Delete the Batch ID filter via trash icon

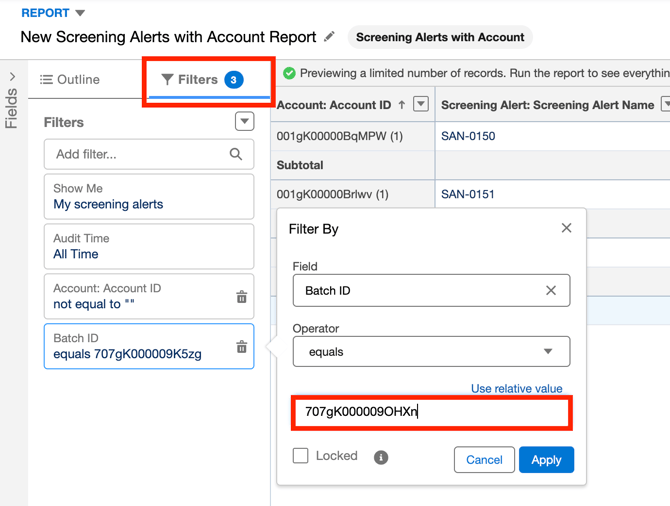[241, 347]
